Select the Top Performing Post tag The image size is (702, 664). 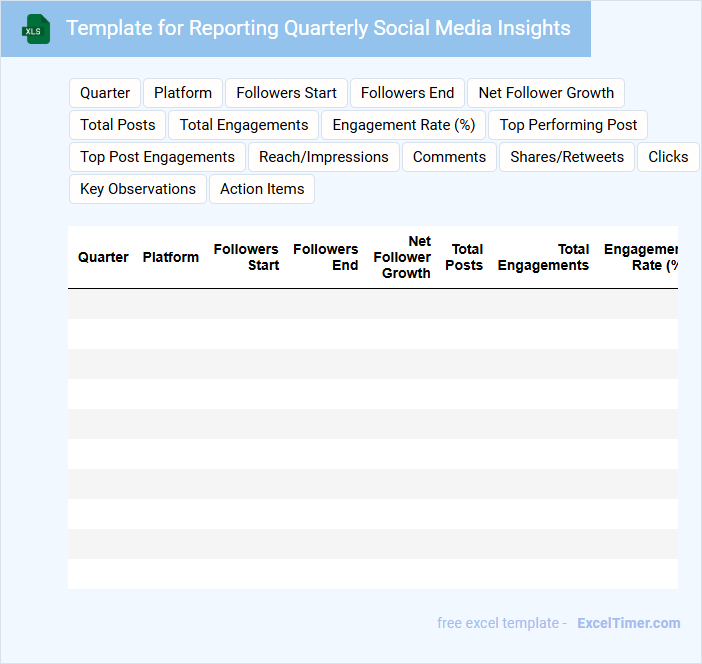[568, 125]
